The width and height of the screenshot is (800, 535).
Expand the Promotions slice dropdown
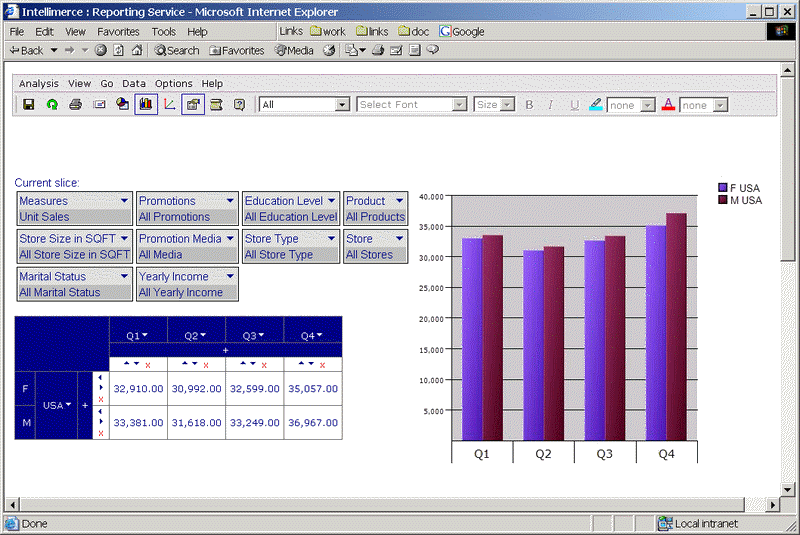pos(230,200)
